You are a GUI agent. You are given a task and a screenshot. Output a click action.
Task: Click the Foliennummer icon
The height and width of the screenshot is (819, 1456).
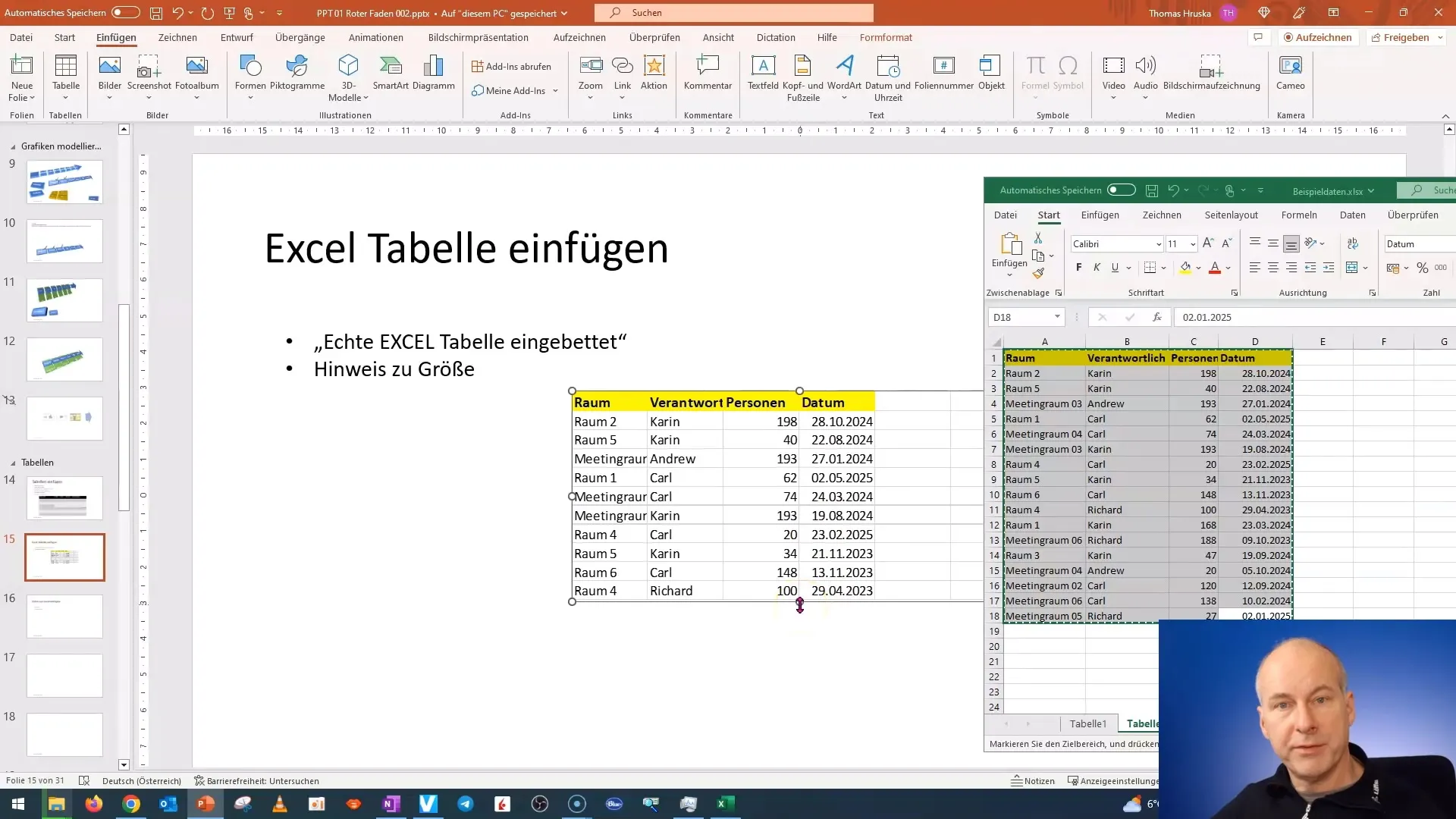pyautogui.click(x=944, y=67)
